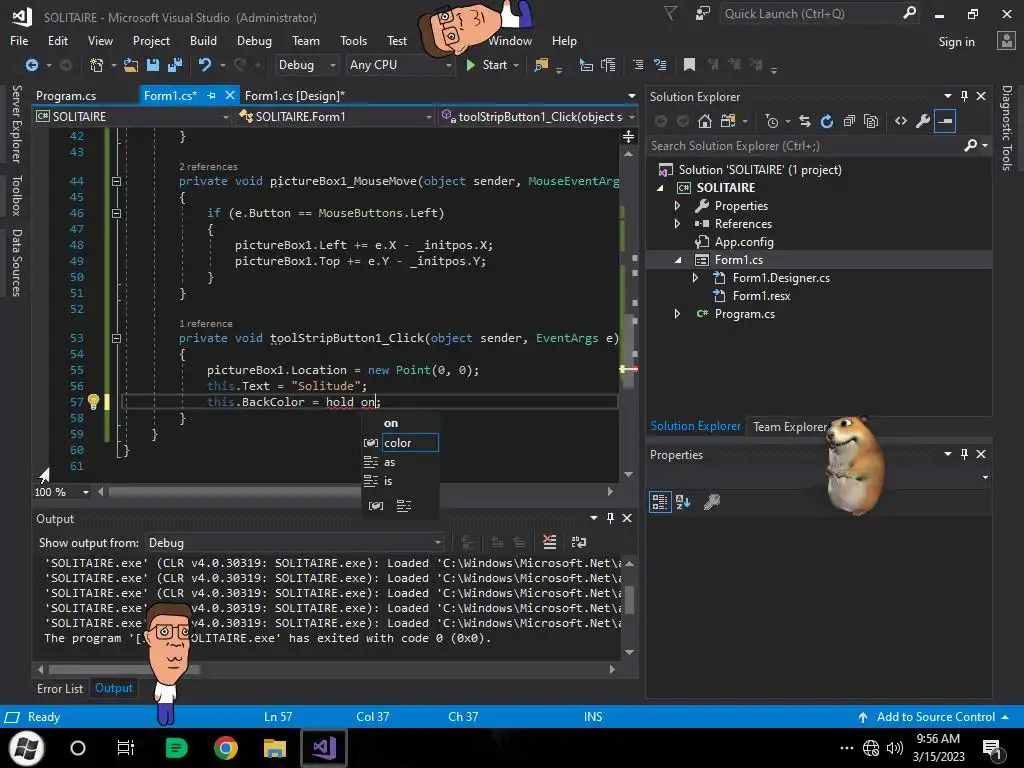
Task: Click Sync with Active Document arrows
Action: click(805, 121)
